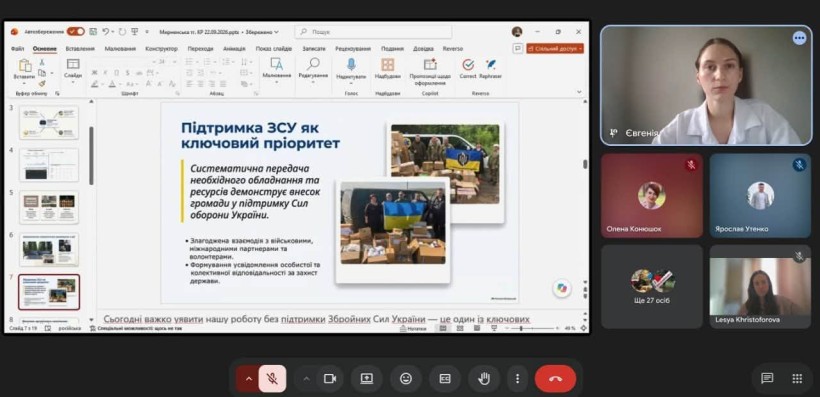Viewport: 820px width, 397px height.
Task: Select slide 3 thumbnail
Action: pos(49,122)
